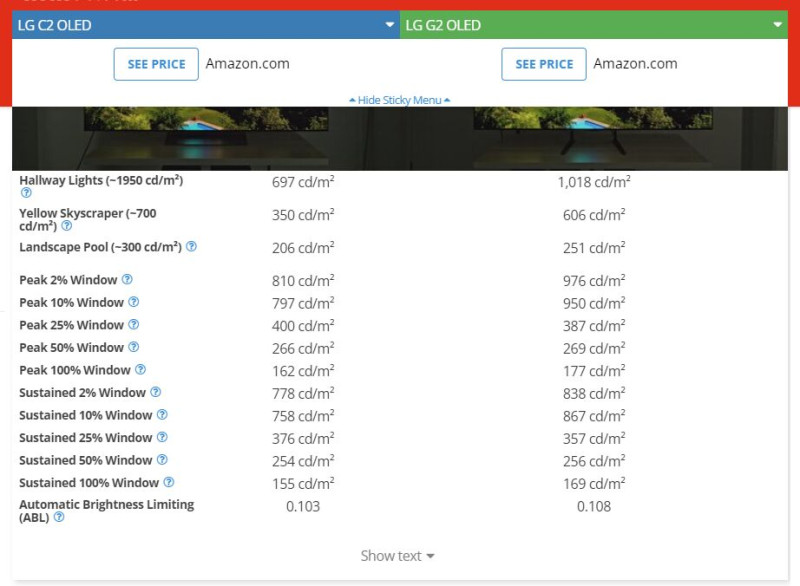The width and height of the screenshot is (800, 586).
Task: Select the G2 value 357 cd/m²
Action: point(594,438)
